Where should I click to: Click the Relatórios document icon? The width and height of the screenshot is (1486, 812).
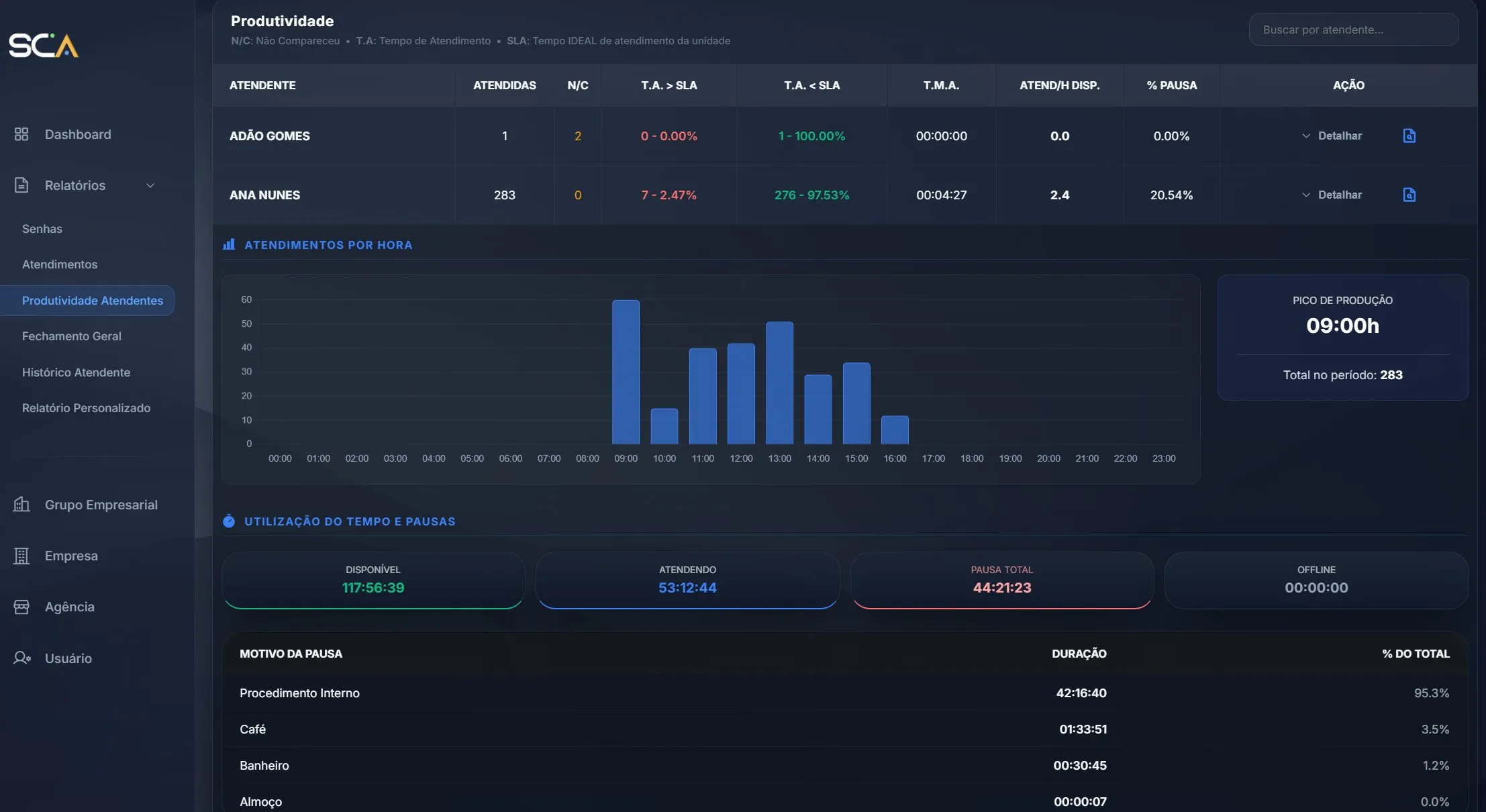[21, 185]
